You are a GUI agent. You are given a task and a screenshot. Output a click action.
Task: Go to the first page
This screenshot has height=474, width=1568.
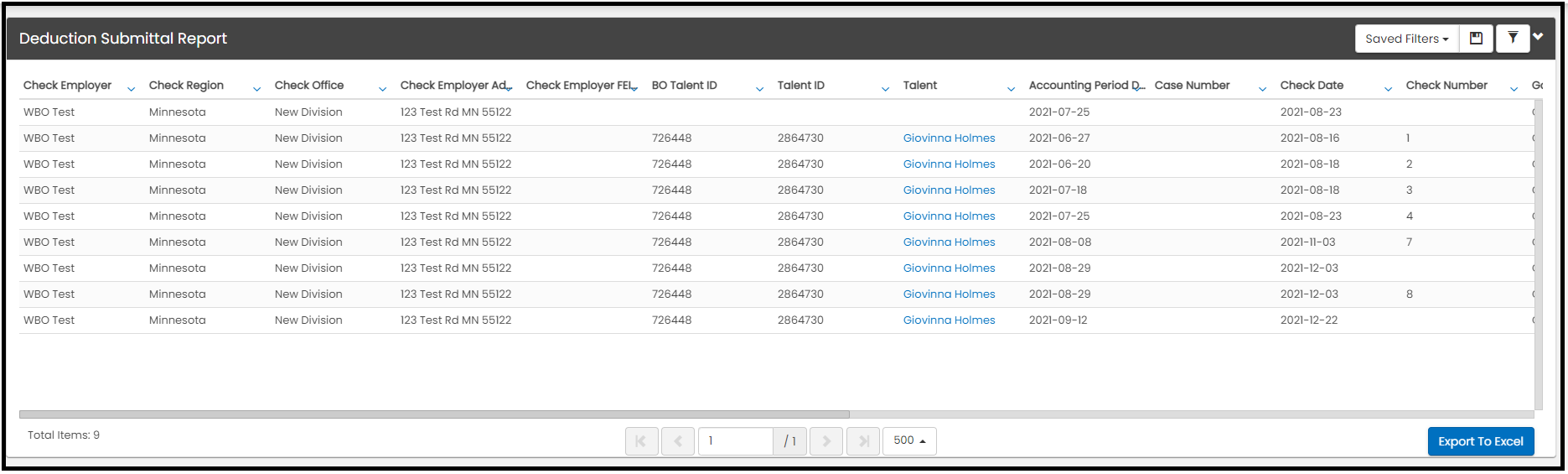(x=641, y=441)
